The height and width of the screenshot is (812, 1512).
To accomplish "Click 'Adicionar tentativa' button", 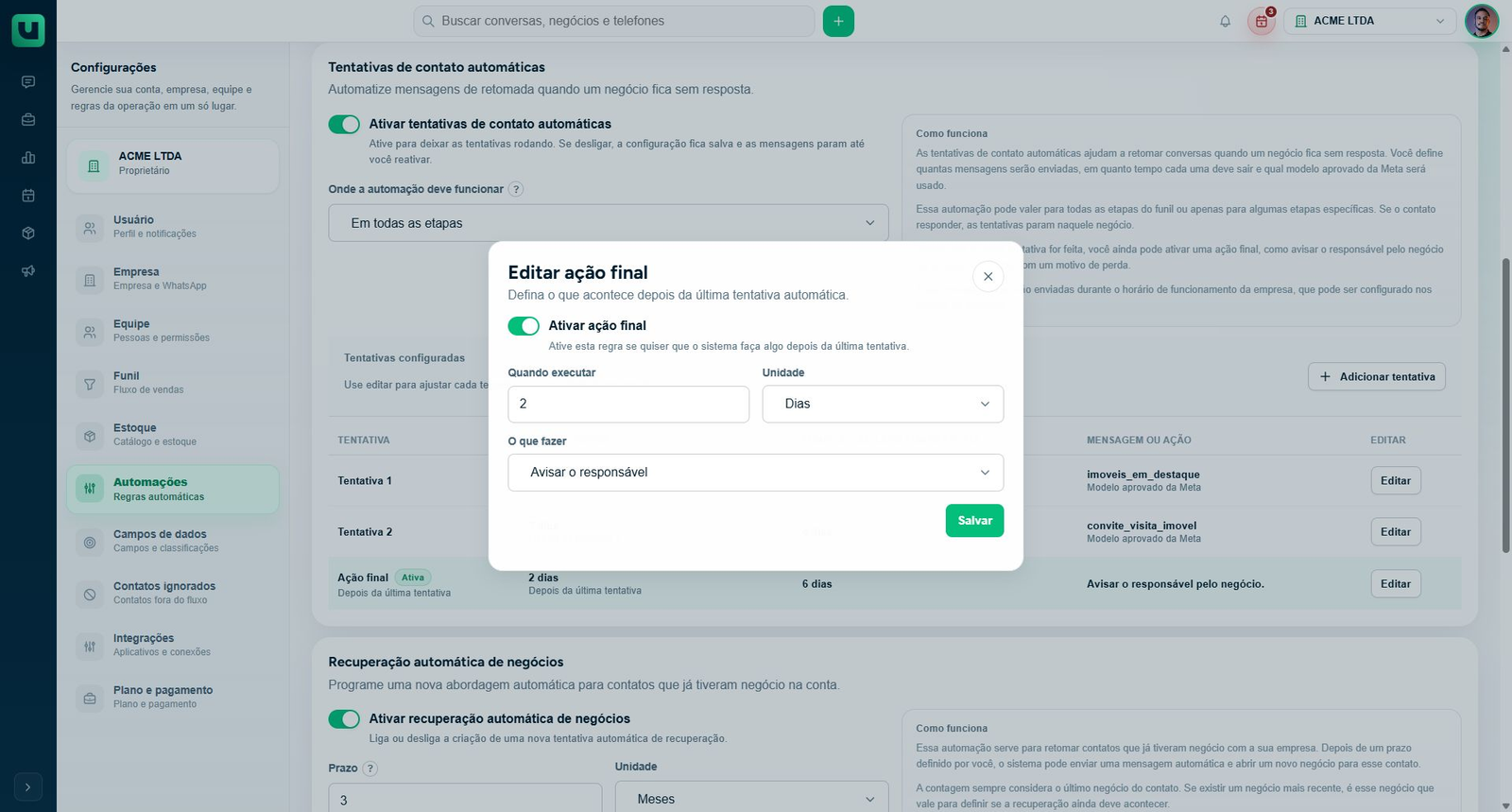I will (x=1377, y=376).
